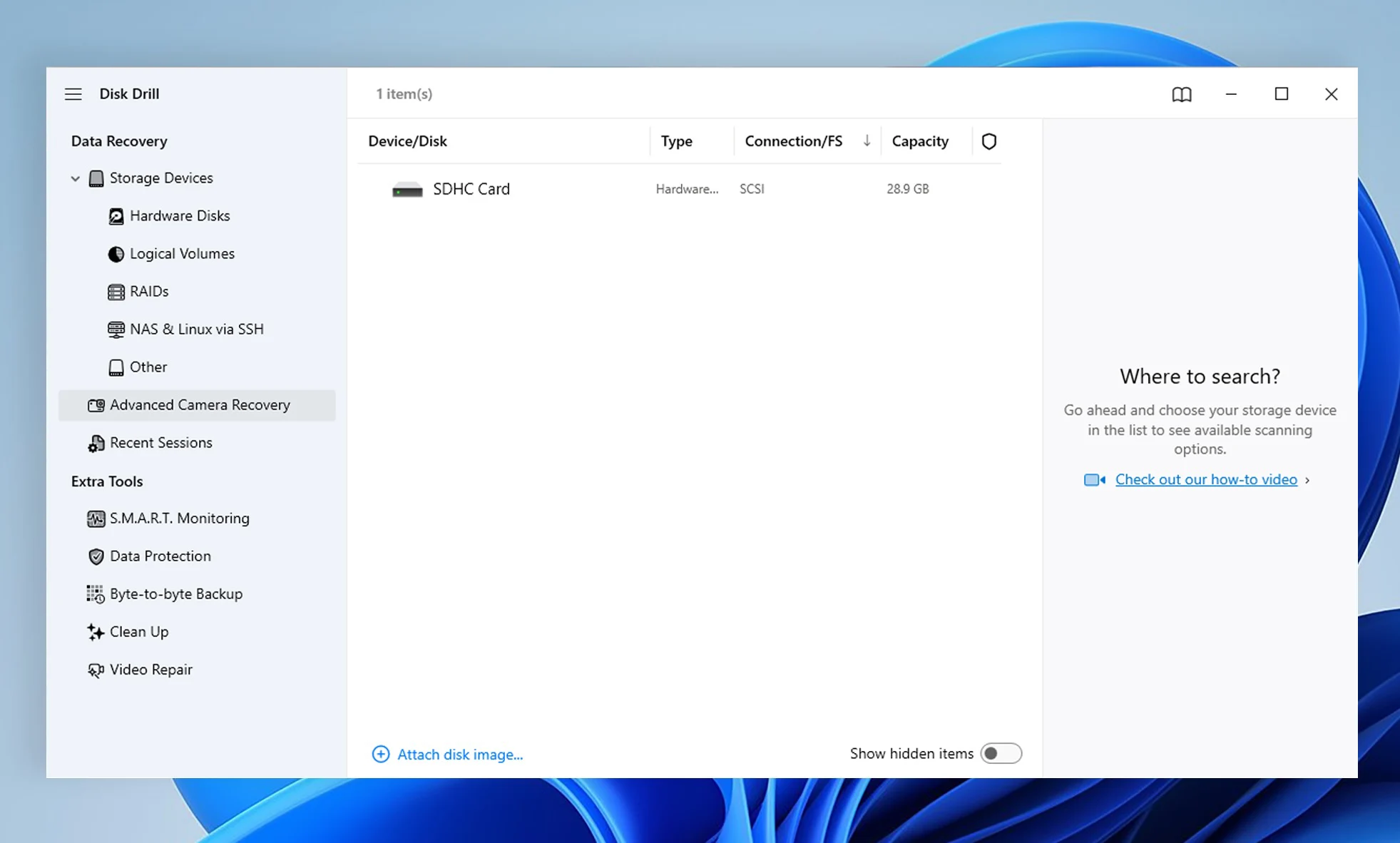
Task: Select the Other storage category
Action: tap(148, 367)
